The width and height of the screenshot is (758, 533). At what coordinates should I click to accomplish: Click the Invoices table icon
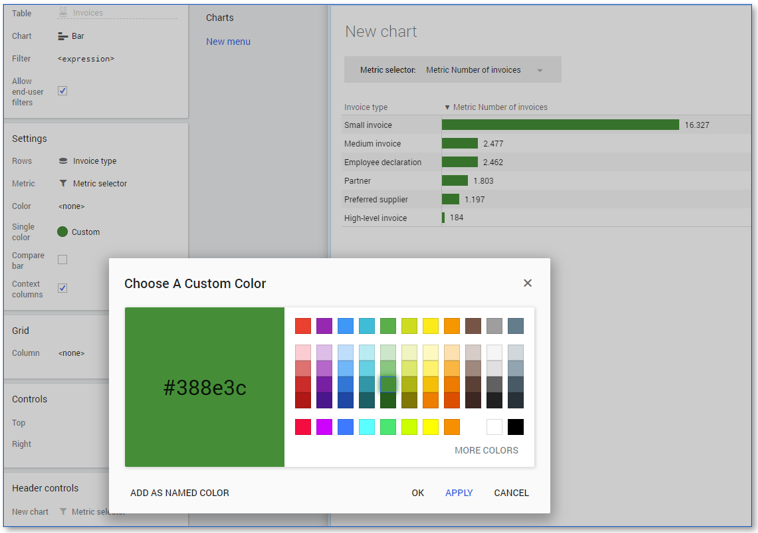pyautogui.click(x=63, y=13)
